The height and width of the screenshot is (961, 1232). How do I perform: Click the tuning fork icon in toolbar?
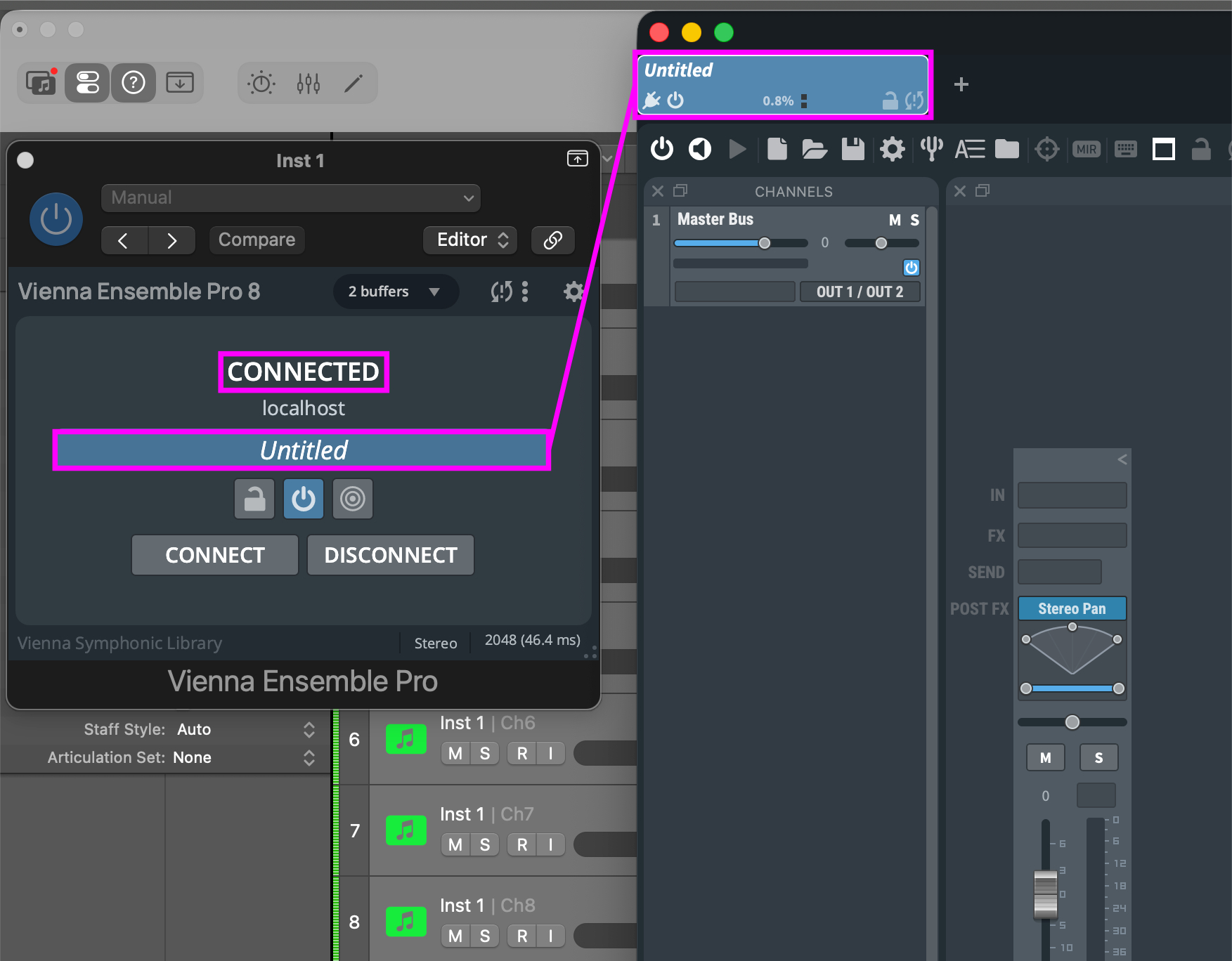coord(932,149)
